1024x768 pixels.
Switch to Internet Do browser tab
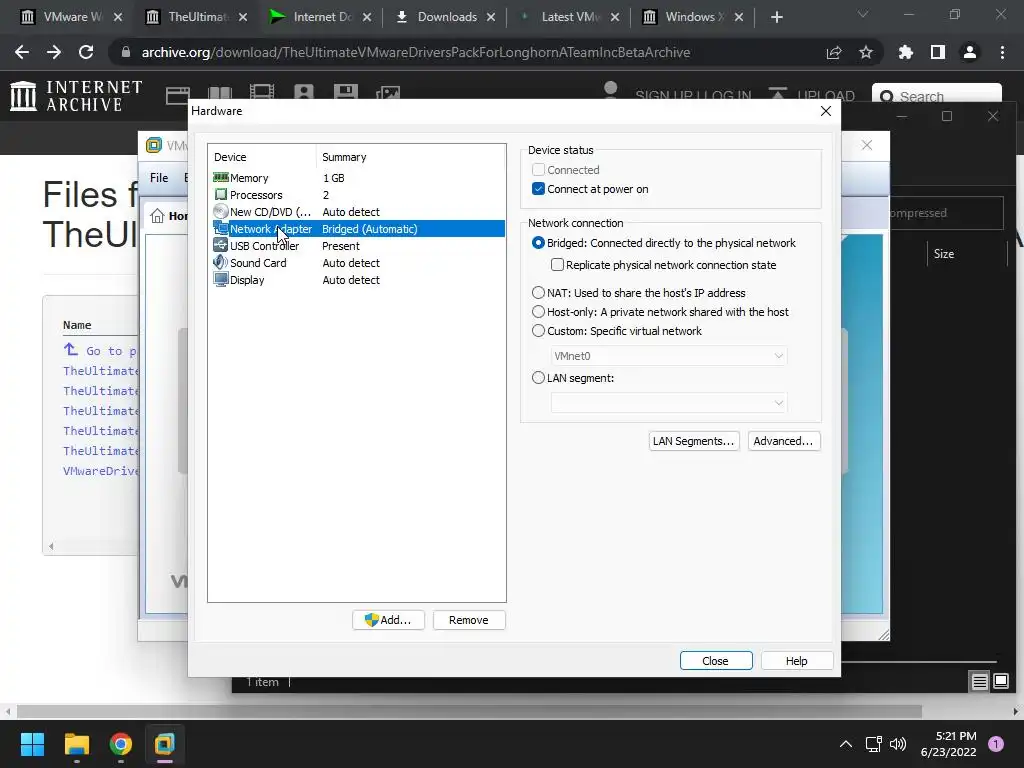coord(320,17)
